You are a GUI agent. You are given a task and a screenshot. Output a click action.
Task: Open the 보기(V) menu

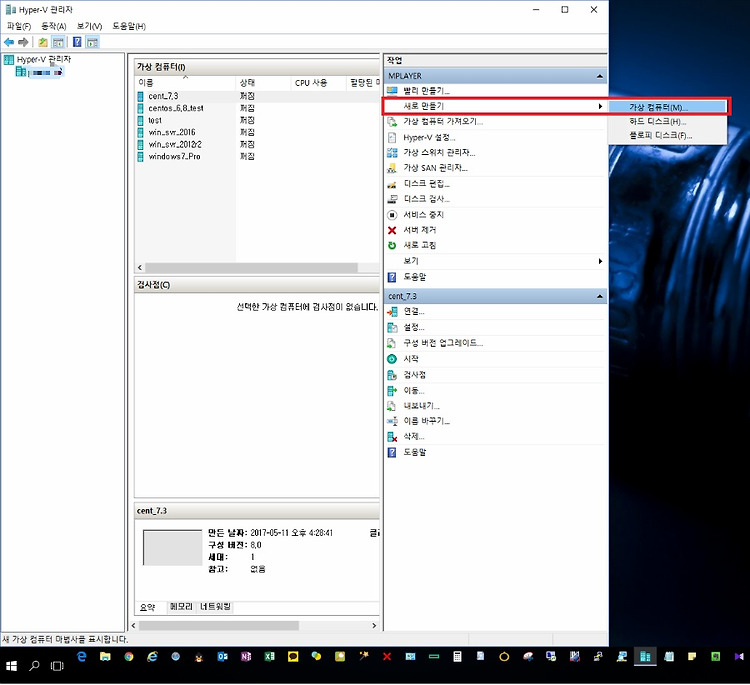[x=89, y=26]
